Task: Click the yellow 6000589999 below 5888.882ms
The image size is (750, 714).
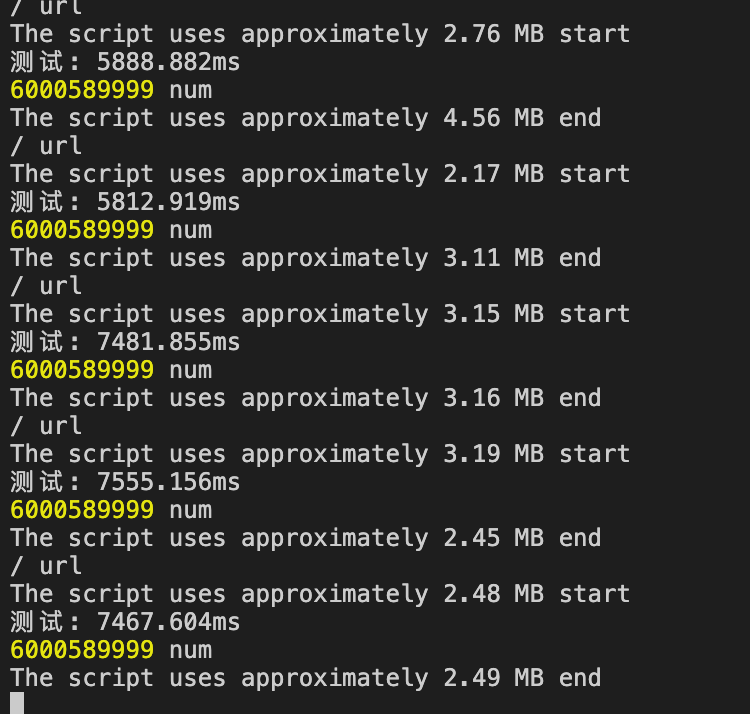Action: click(x=82, y=90)
